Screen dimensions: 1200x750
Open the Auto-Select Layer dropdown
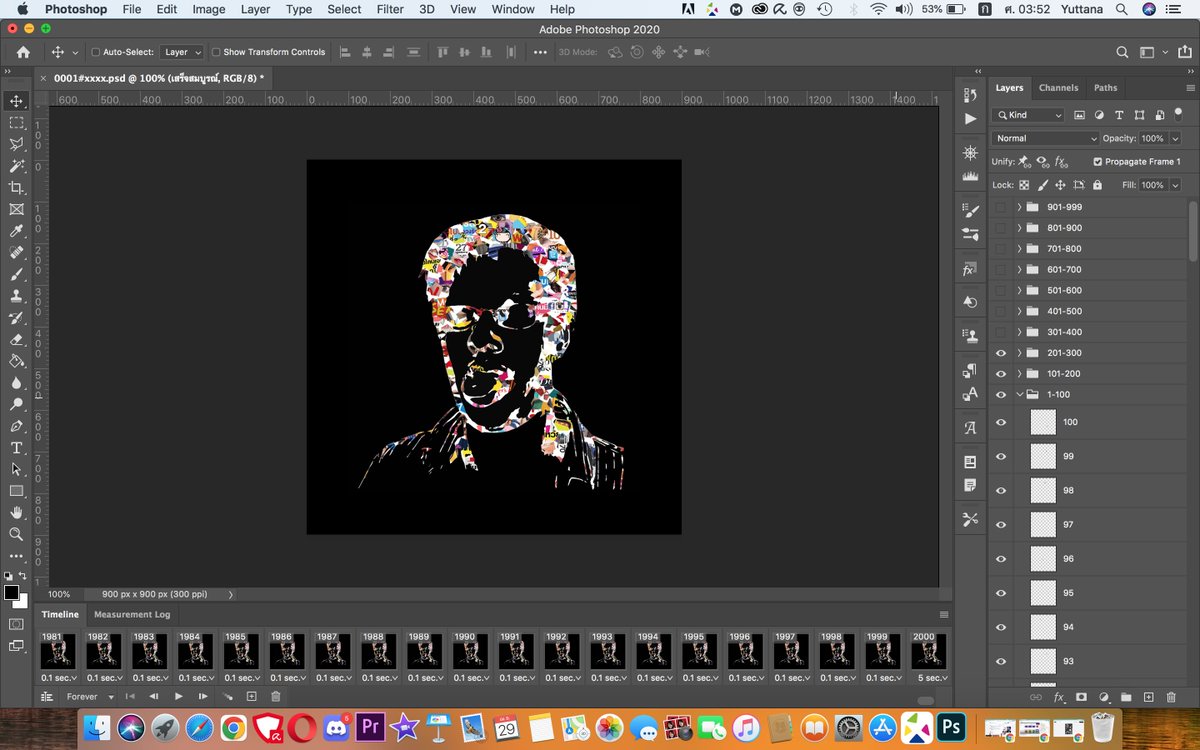(182, 52)
